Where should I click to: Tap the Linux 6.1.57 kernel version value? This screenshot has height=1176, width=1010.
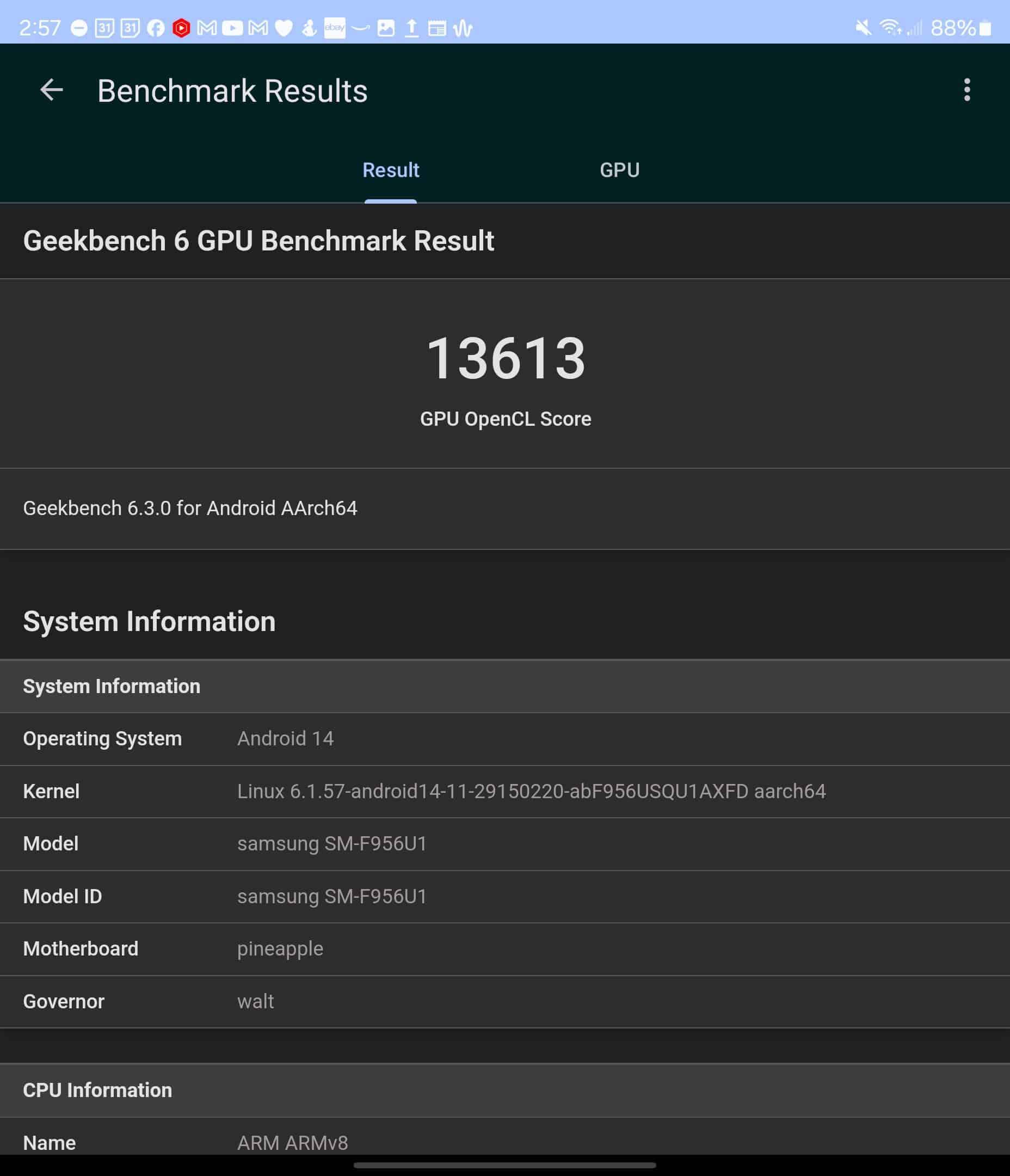pyautogui.click(x=531, y=791)
